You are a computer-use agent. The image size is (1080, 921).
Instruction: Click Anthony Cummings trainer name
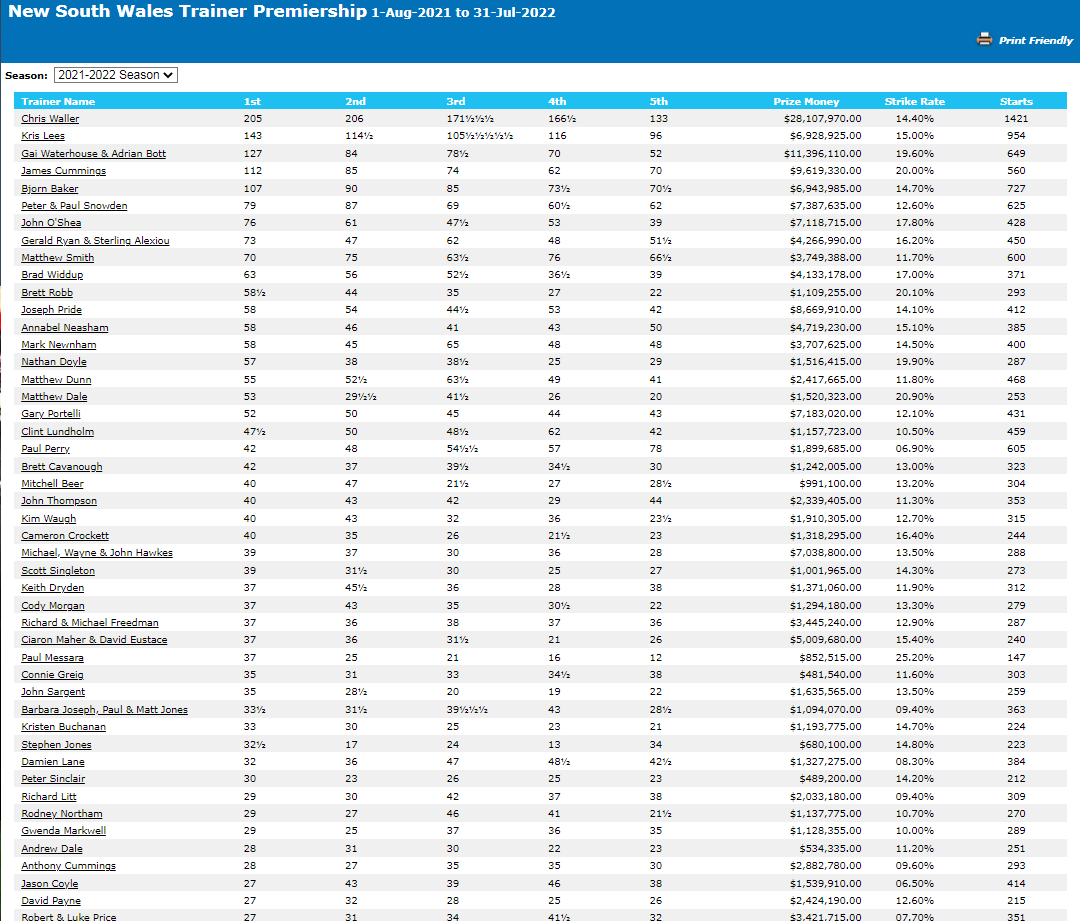[x=68, y=866]
